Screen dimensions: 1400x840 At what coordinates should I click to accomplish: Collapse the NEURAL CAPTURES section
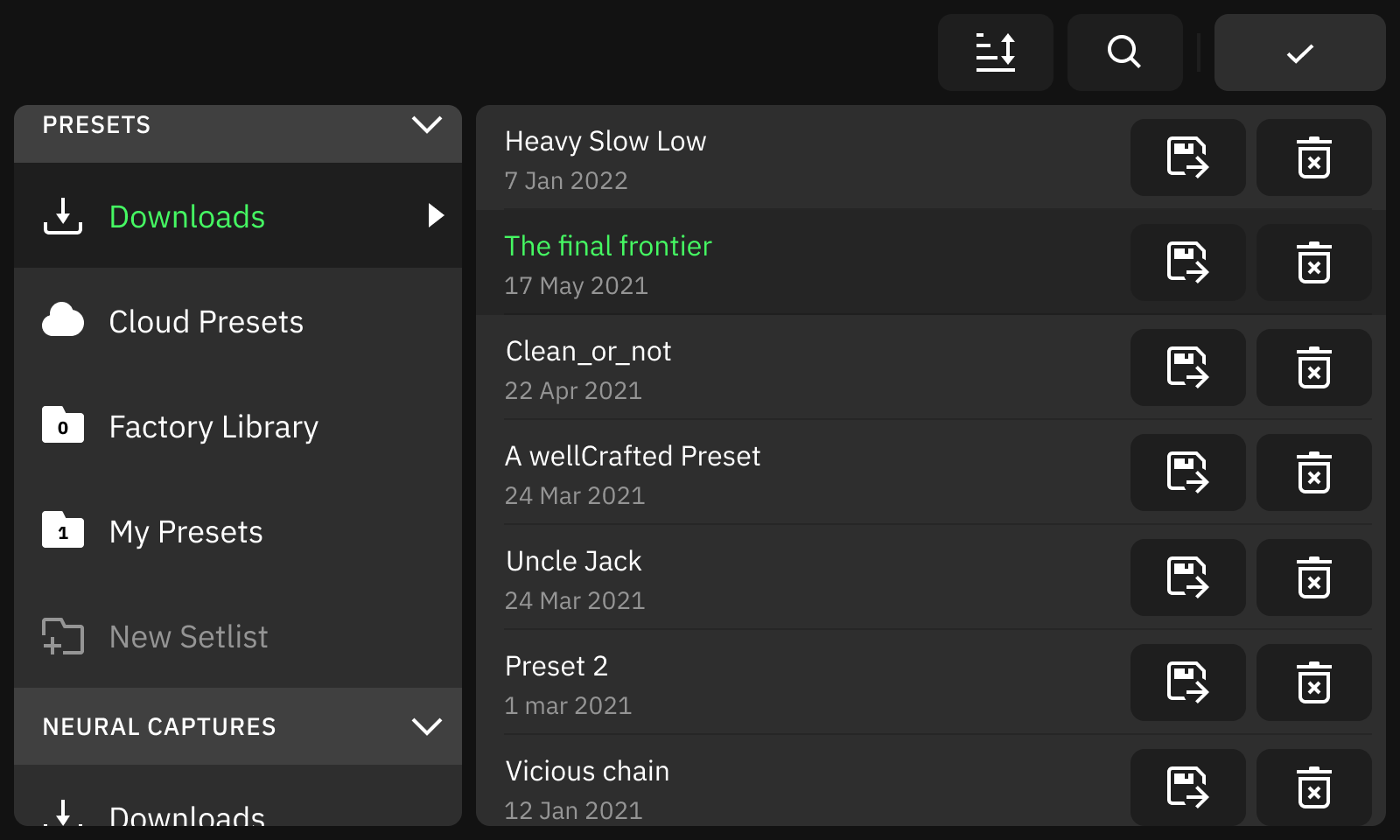coord(426,726)
